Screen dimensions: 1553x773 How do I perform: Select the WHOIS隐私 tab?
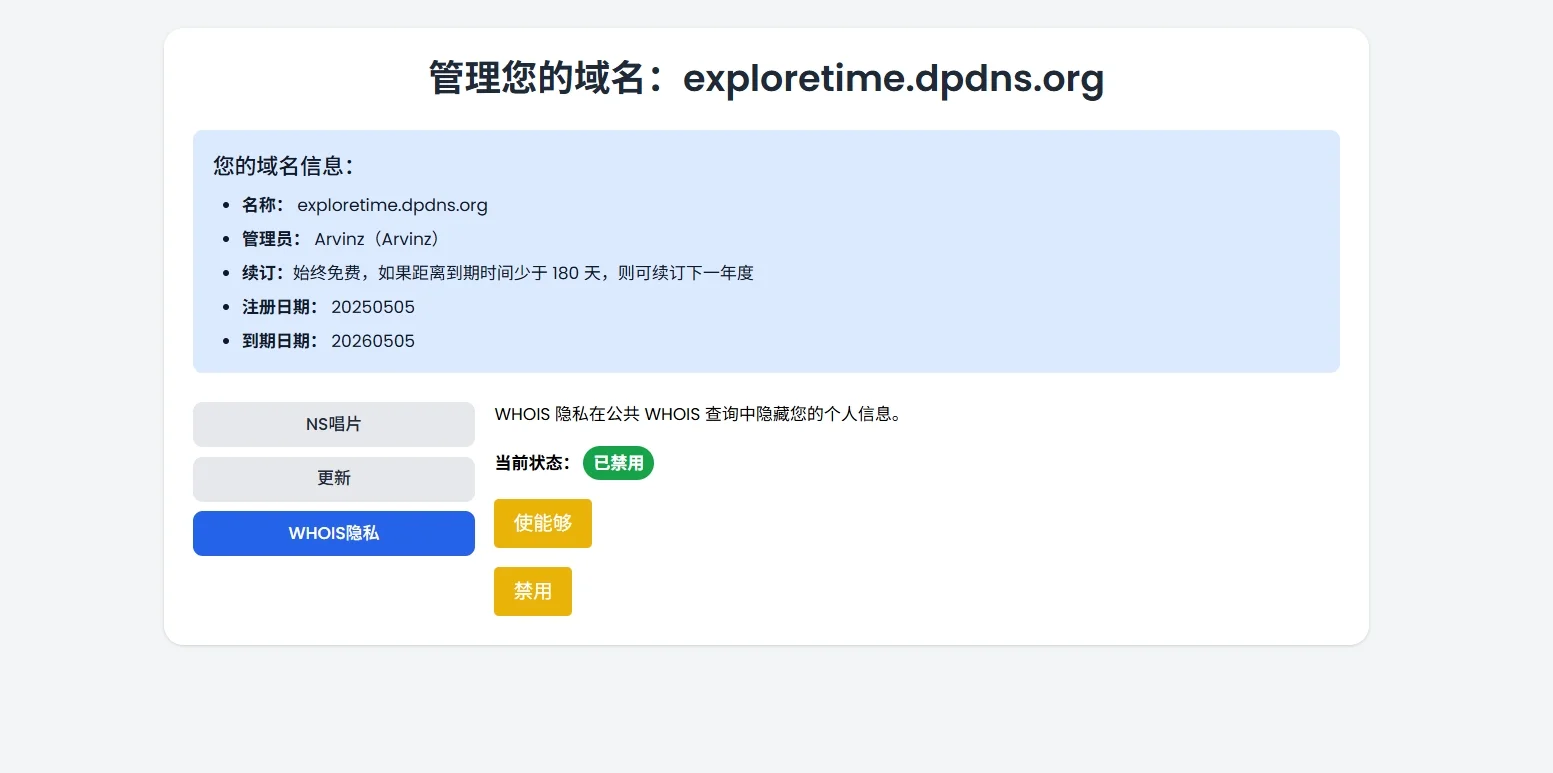point(333,533)
